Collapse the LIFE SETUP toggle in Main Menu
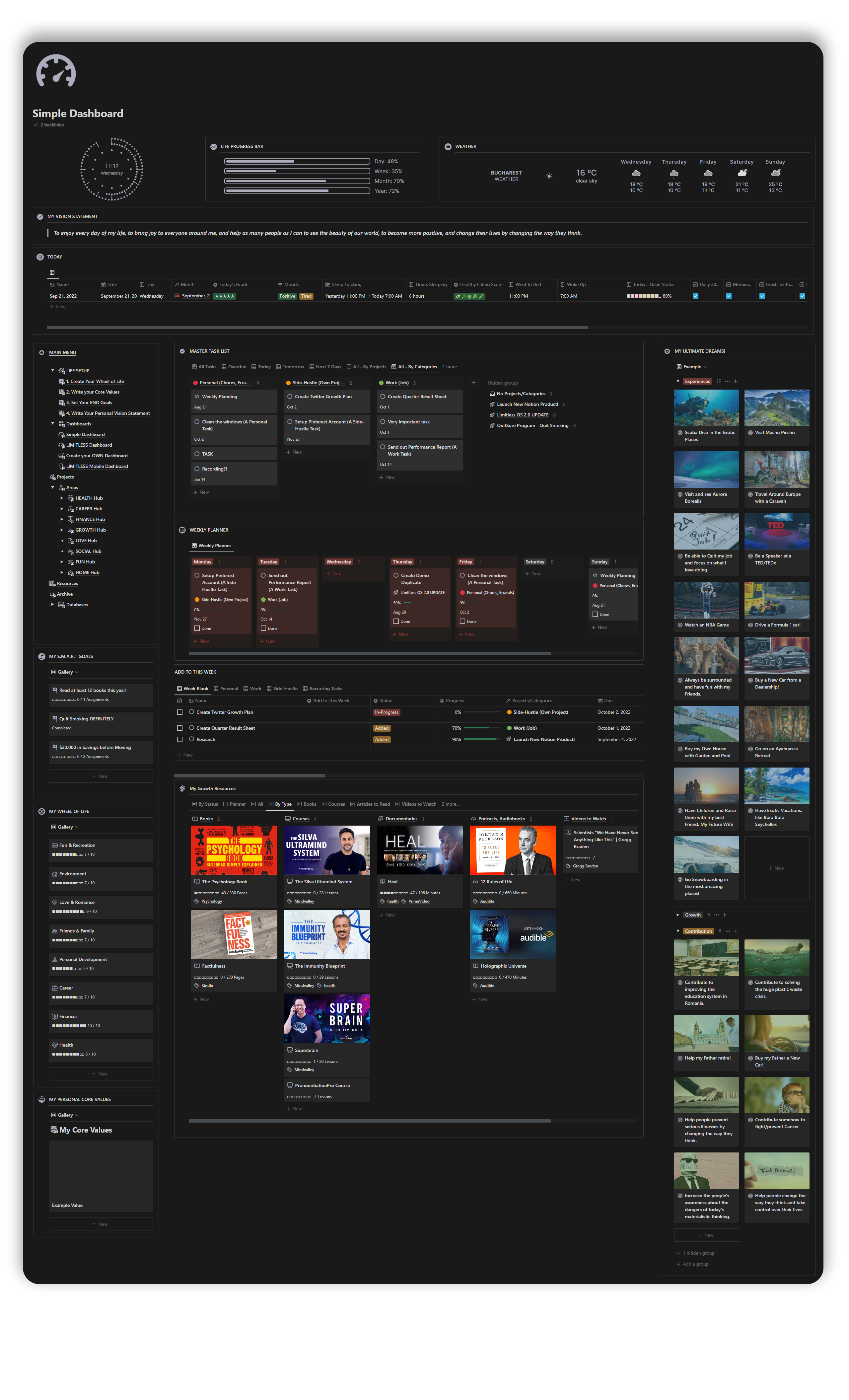The image size is (849, 1400). pos(53,370)
